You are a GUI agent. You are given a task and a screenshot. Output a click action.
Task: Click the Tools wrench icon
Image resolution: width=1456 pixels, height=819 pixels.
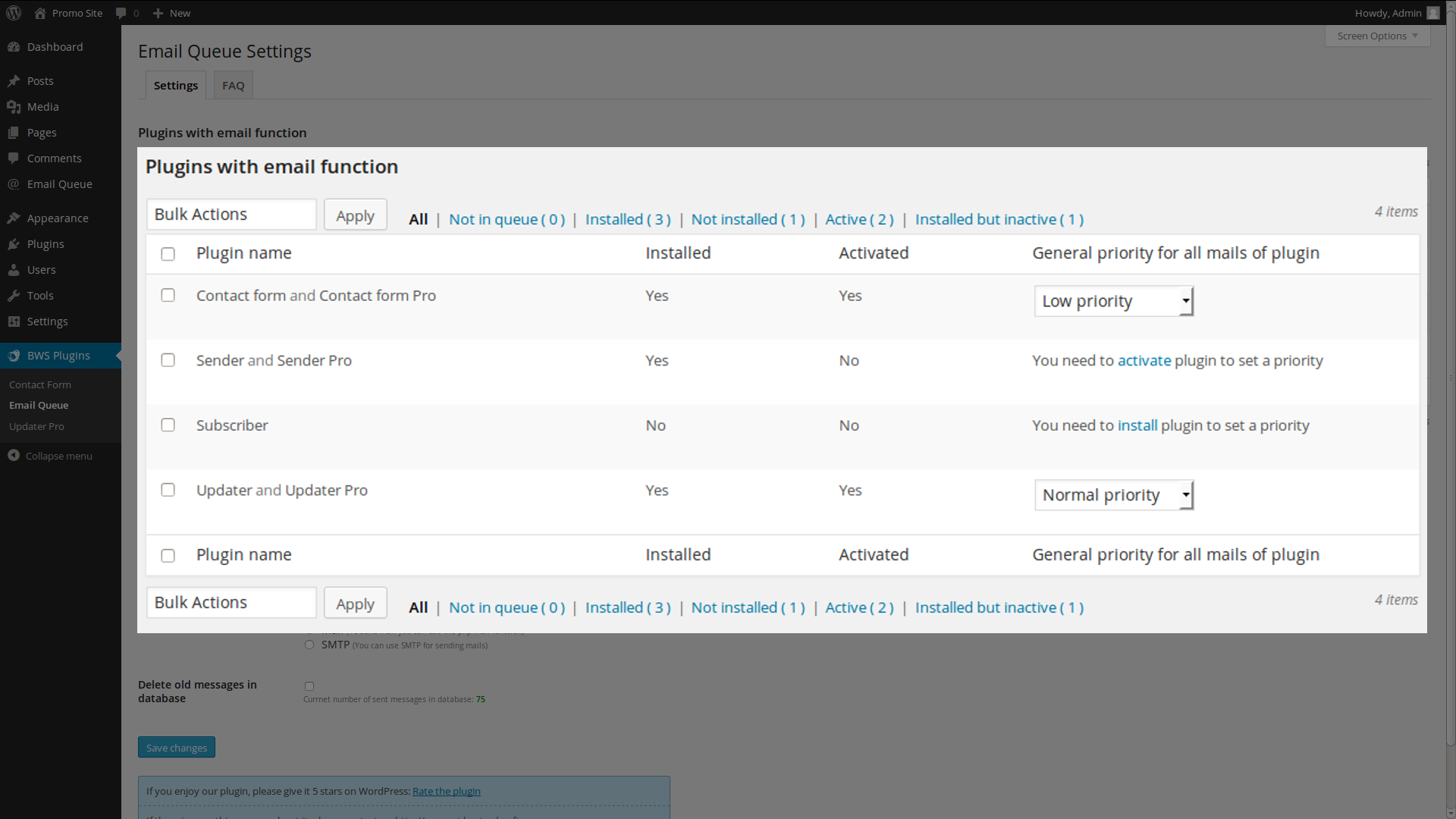(14, 296)
